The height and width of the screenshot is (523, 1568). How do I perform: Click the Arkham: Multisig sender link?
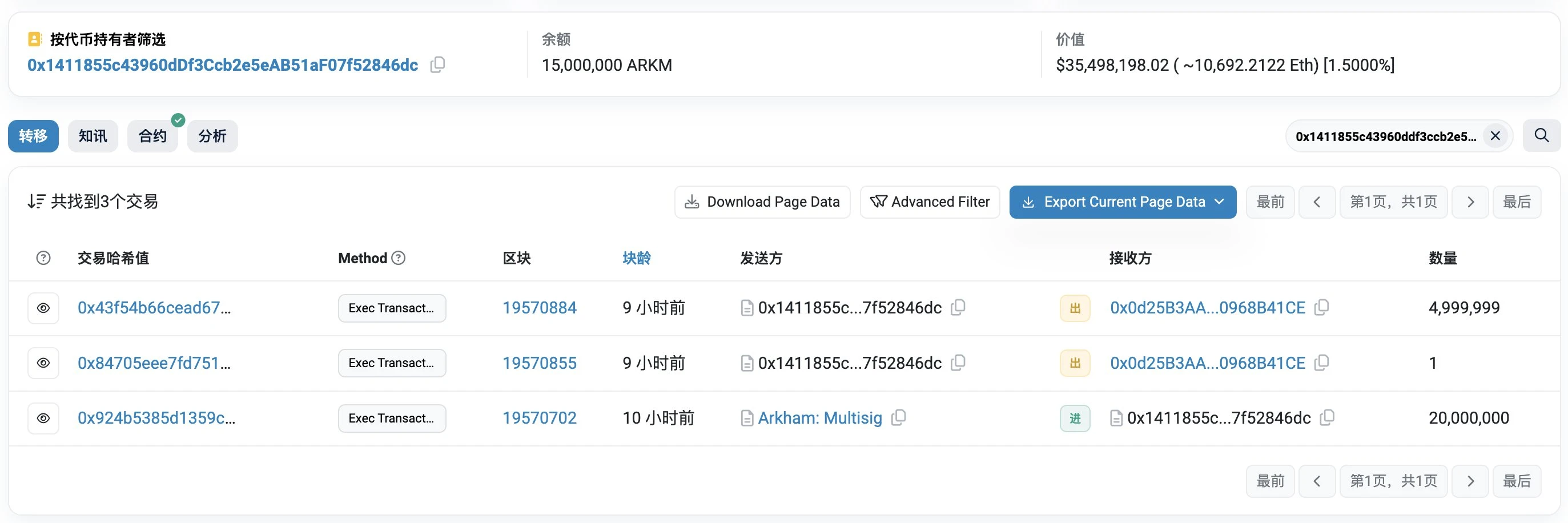(819, 419)
